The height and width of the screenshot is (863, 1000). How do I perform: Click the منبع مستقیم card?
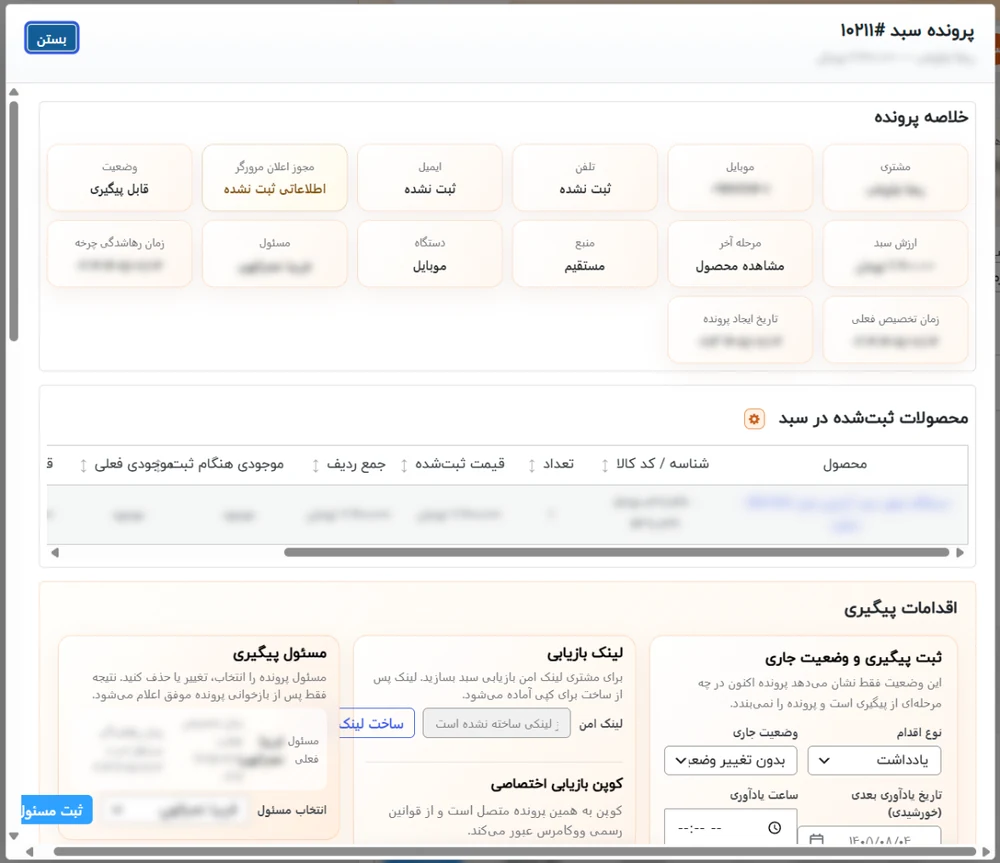(585, 254)
